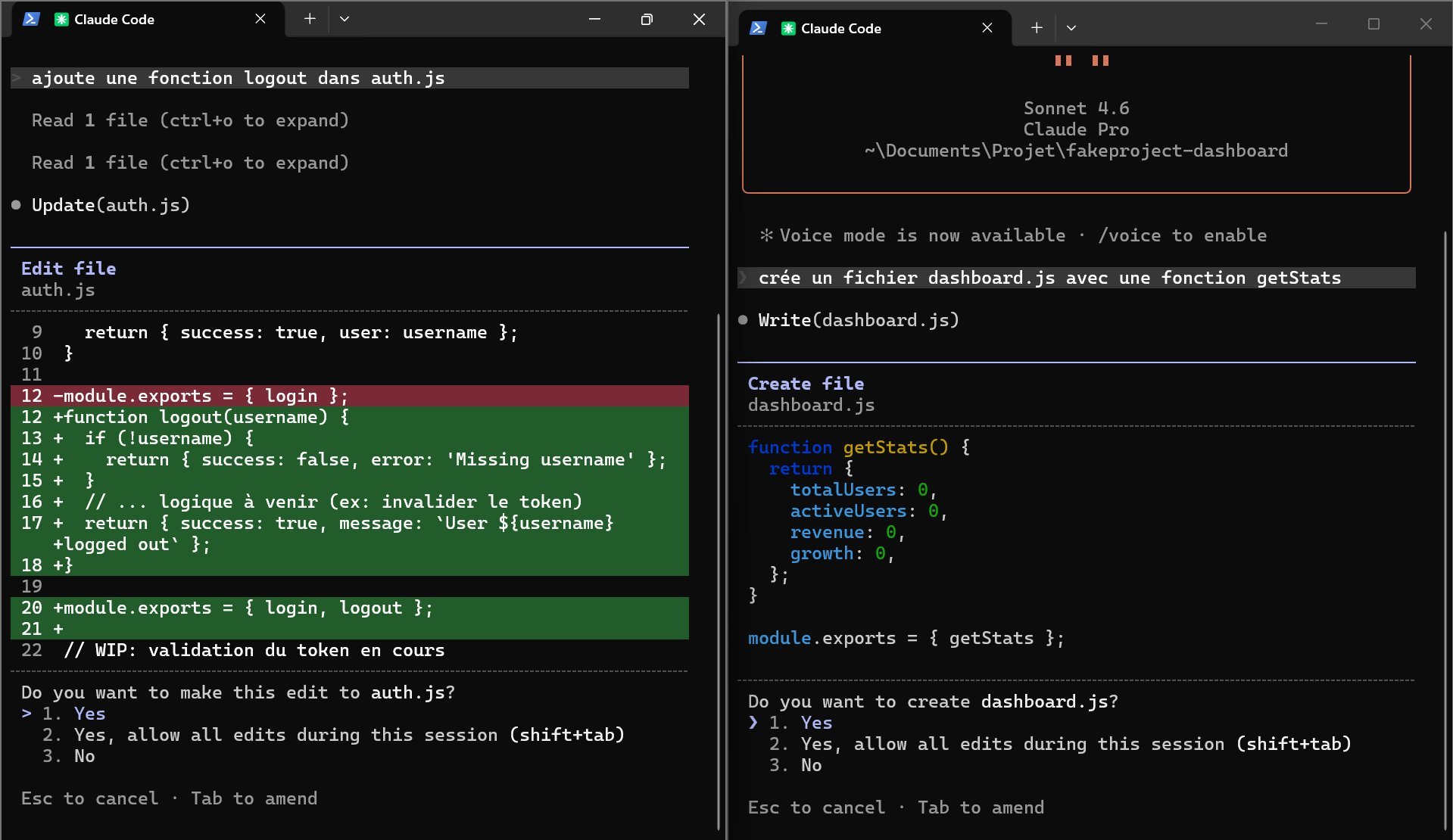Screen dimensions: 1453x840
Task: Click the PowerShell icon in the right window tab
Action: pyautogui.click(x=758, y=28)
